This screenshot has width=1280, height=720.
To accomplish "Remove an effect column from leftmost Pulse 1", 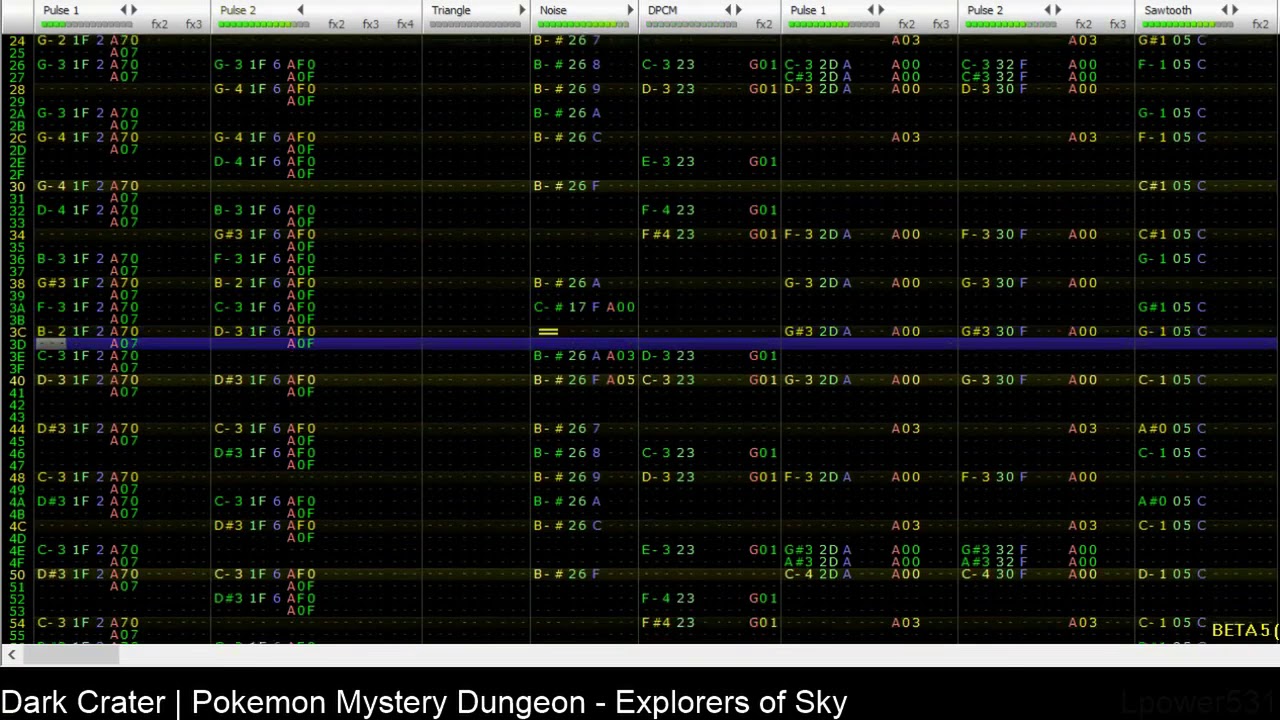I will click(124, 10).
